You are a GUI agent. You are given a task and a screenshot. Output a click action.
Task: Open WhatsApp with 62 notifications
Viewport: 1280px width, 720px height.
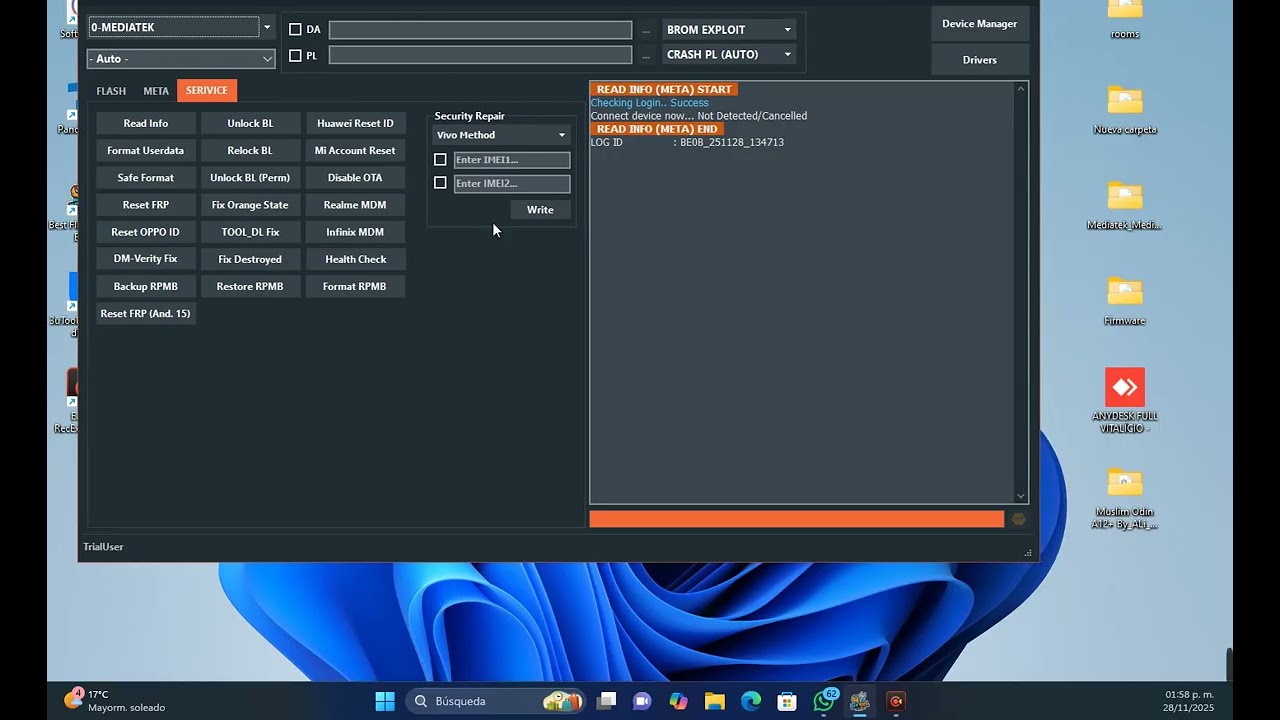pyautogui.click(x=824, y=700)
